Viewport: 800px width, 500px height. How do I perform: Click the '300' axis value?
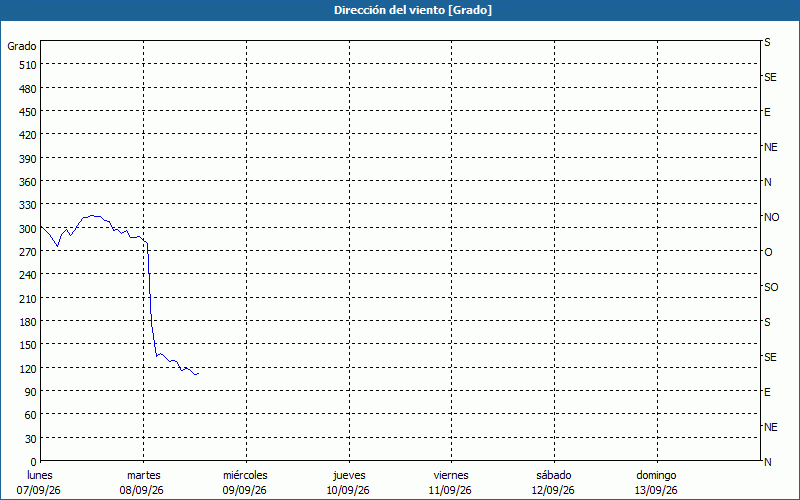(28, 229)
